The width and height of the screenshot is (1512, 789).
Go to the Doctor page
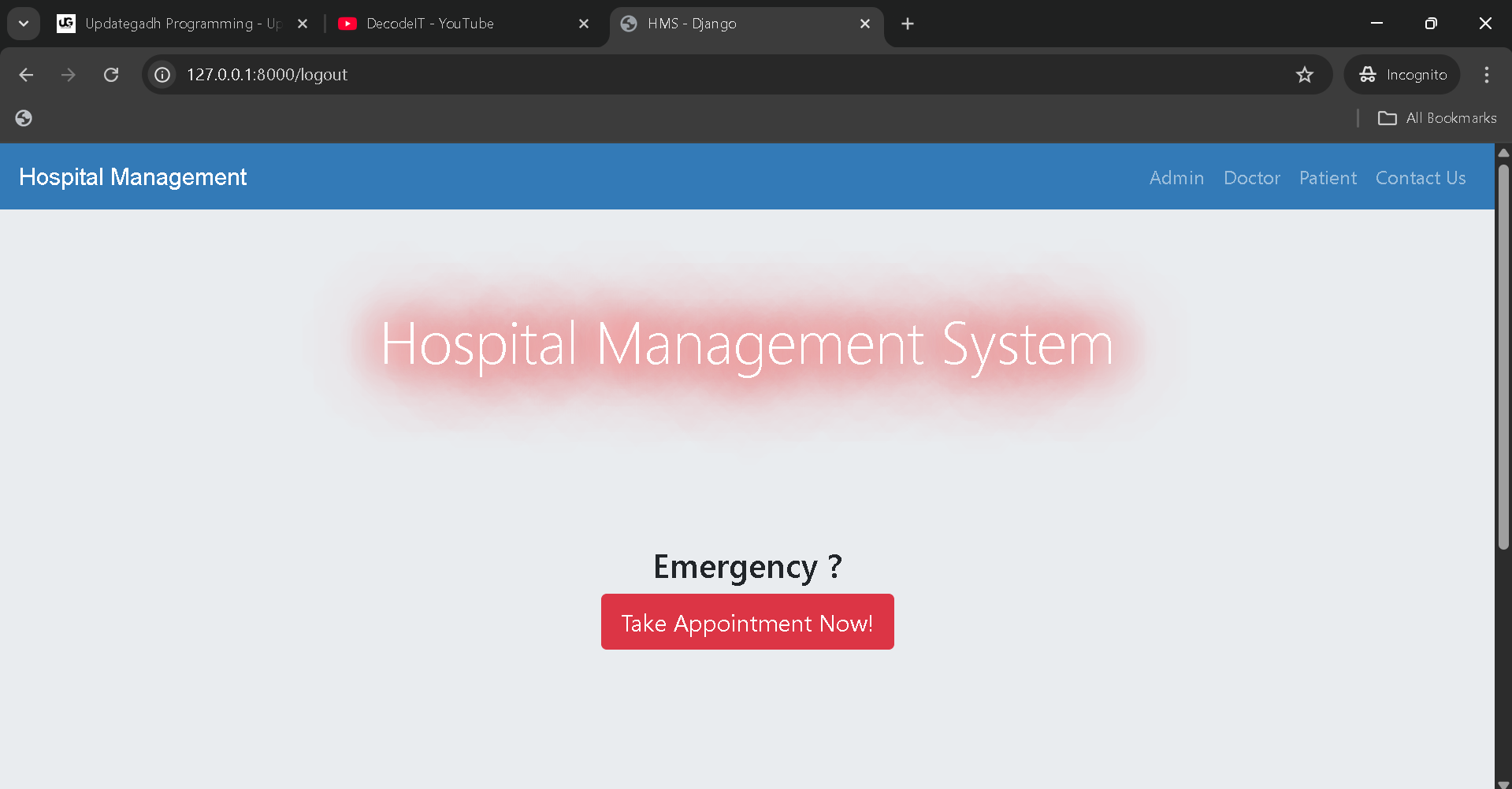1251,178
